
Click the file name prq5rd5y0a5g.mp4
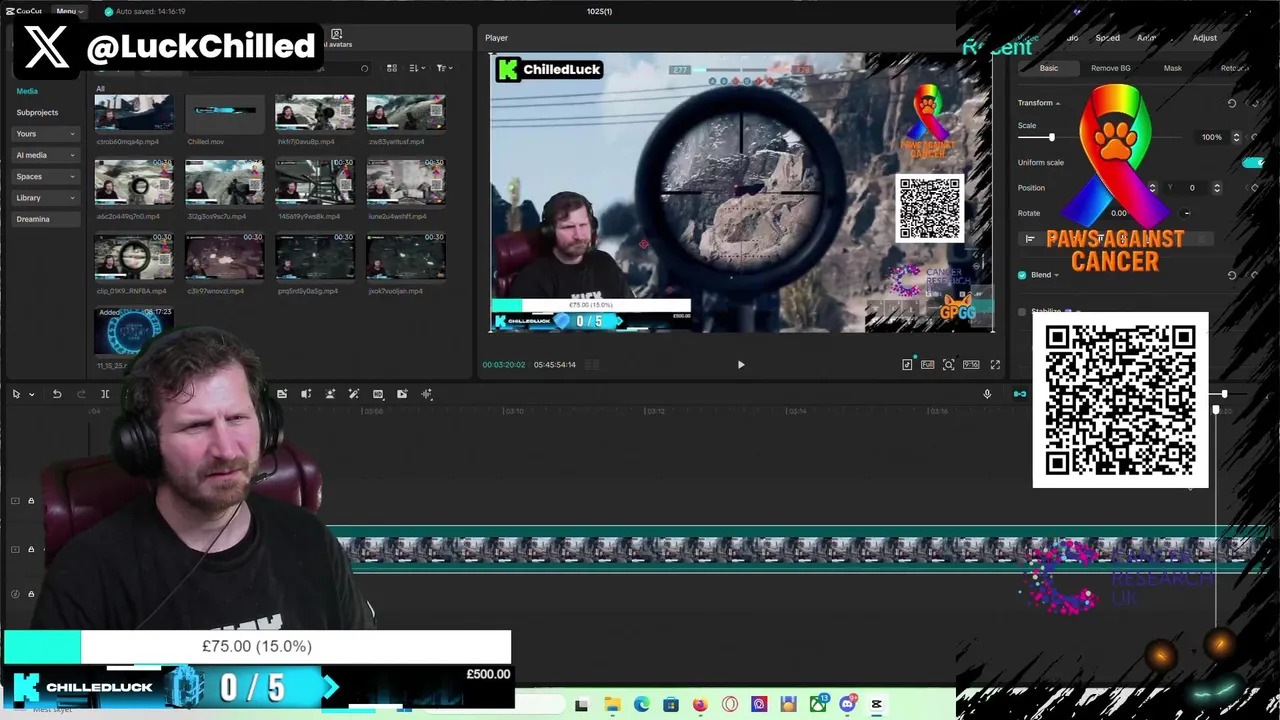(x=310, y=291)
